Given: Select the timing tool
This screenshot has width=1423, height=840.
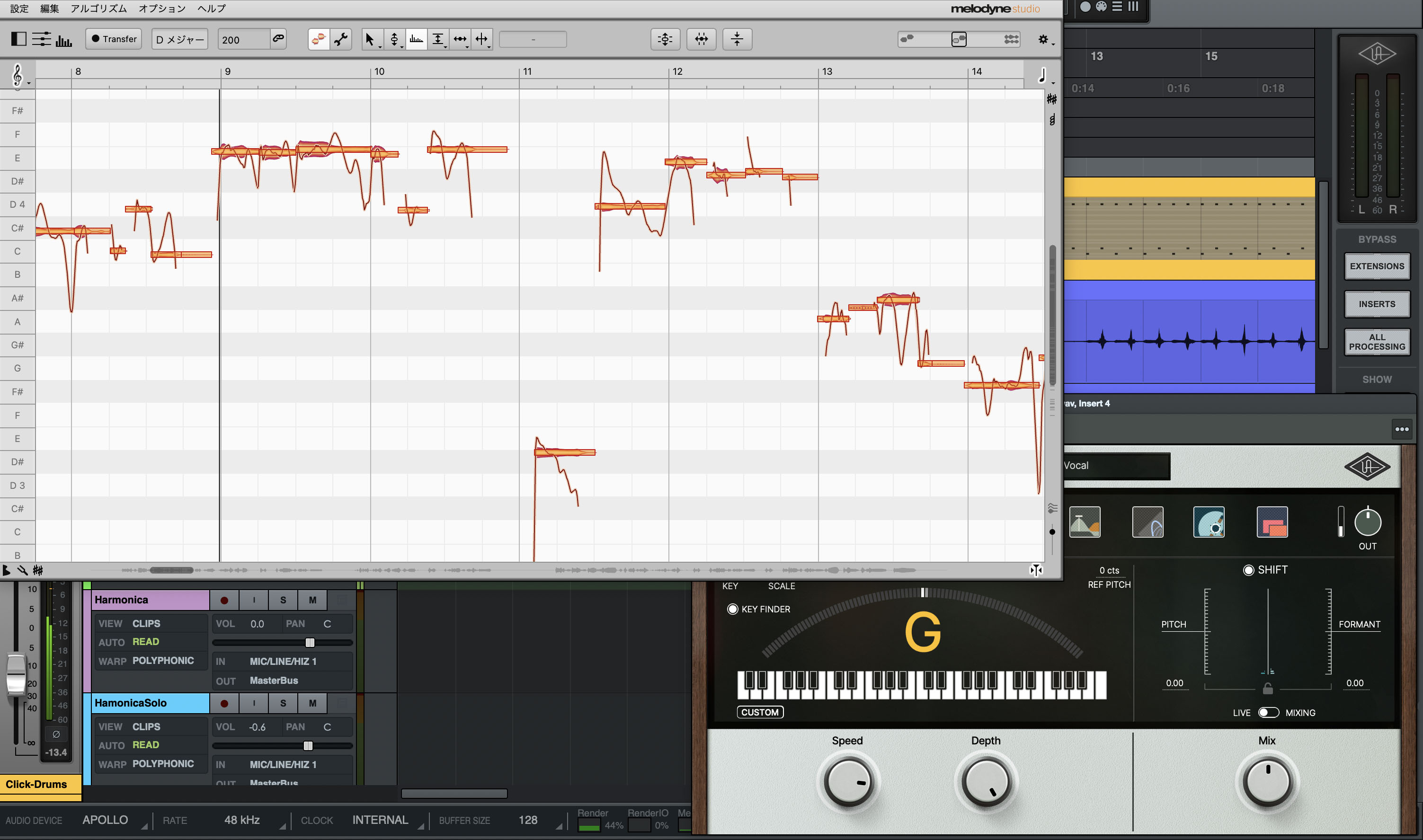Looking at the screenshot, I should (x=460, y=39).
